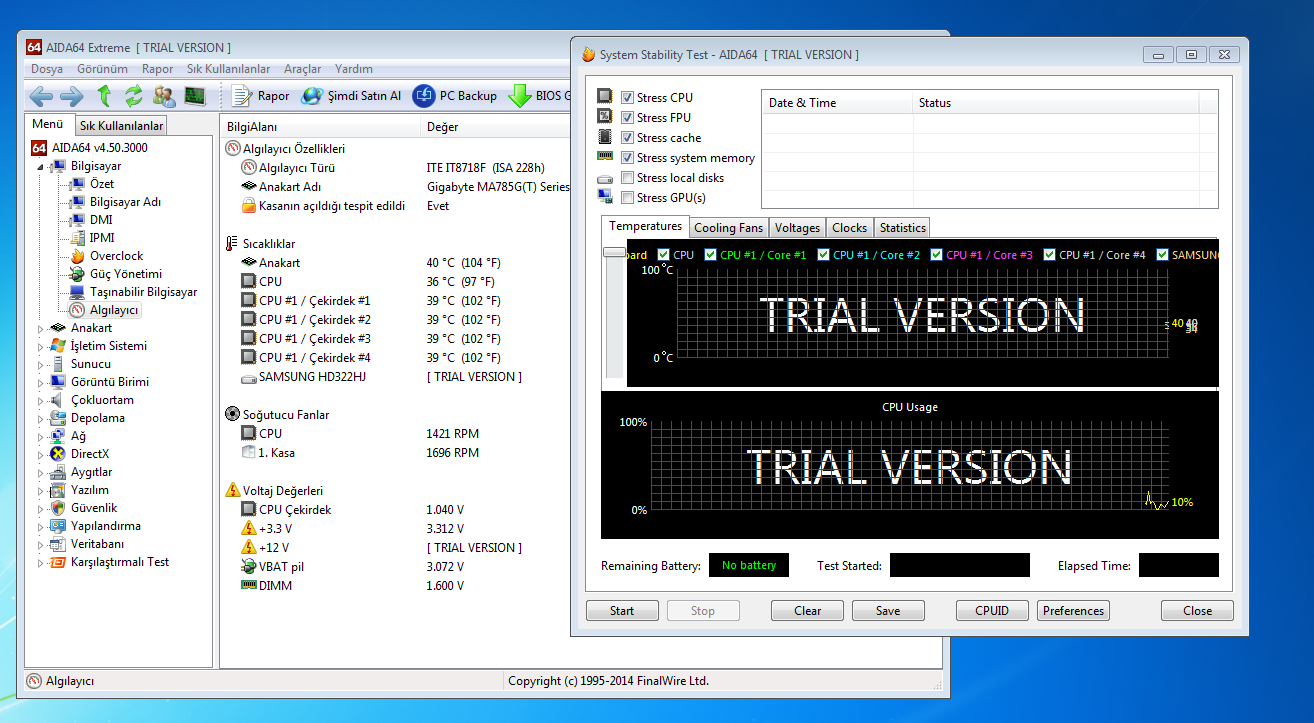Viewport: 1314px width, 723px height.
Task: Switch to Statistics tab
Action: pyautogui.click(x=903, y=228)
